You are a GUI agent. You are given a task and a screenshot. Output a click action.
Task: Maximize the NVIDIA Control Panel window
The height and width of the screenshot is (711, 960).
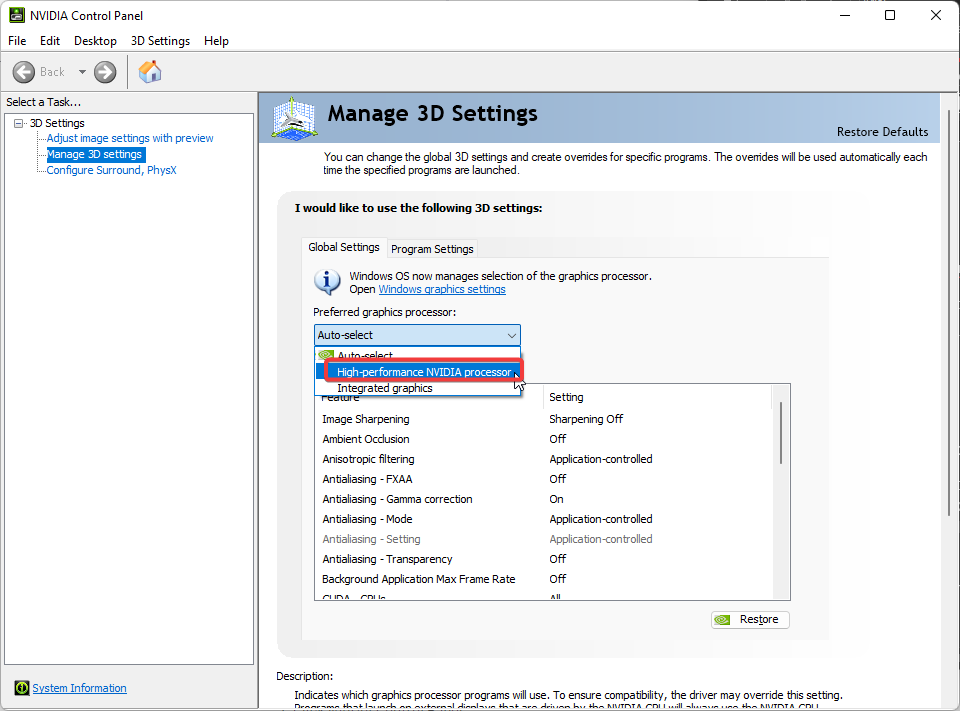tap(890, 15)
